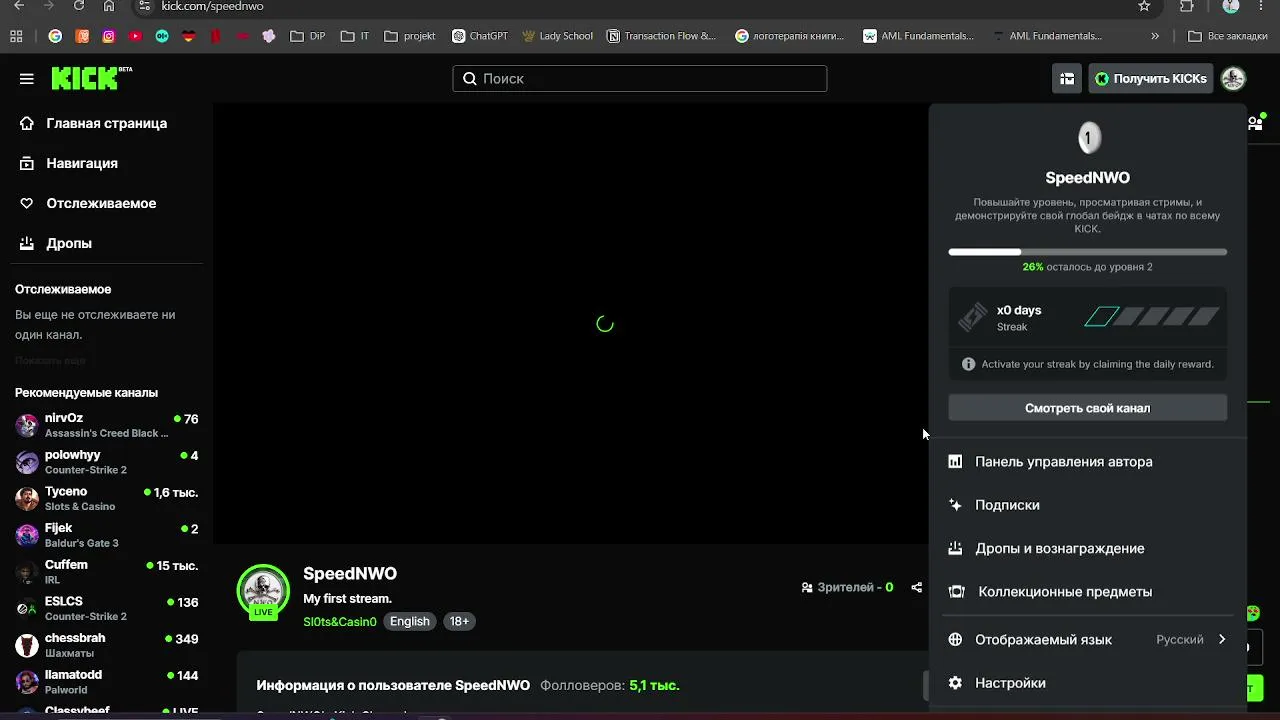Open the Chrome apps grid icon

tap(16, 36)
